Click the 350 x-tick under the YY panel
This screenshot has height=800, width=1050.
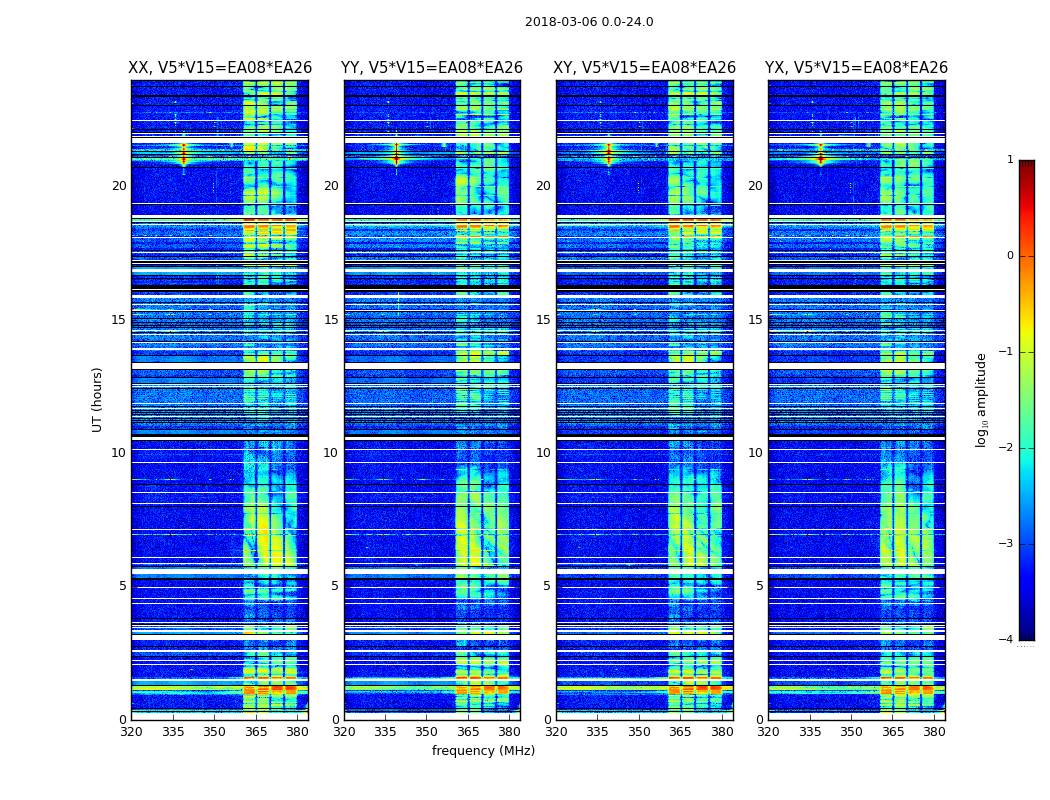427,732
